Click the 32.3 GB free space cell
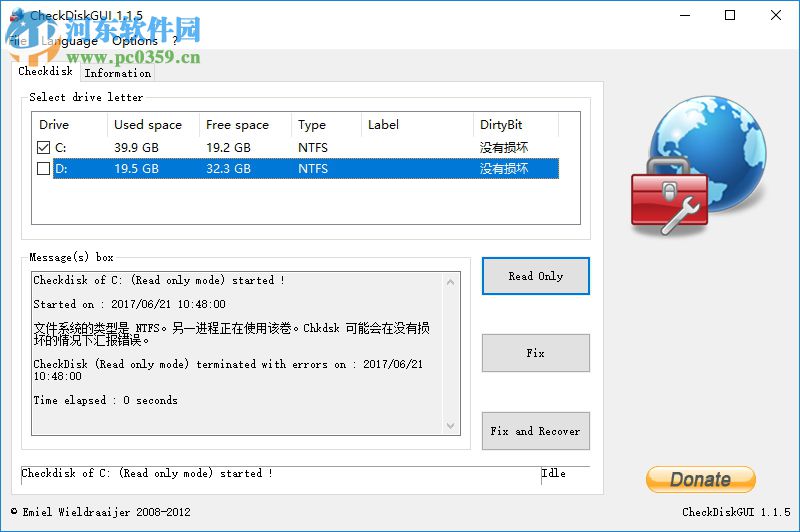 [x=228, y=168]
